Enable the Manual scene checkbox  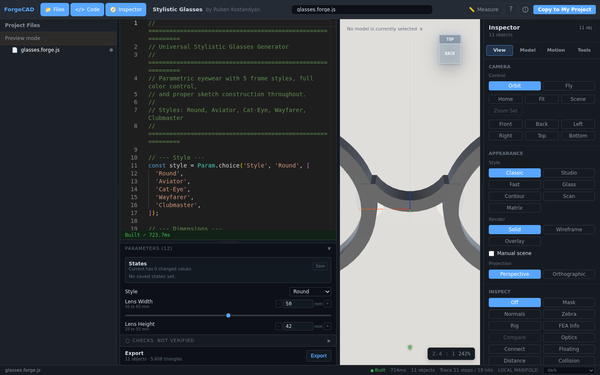click(492, 253)
